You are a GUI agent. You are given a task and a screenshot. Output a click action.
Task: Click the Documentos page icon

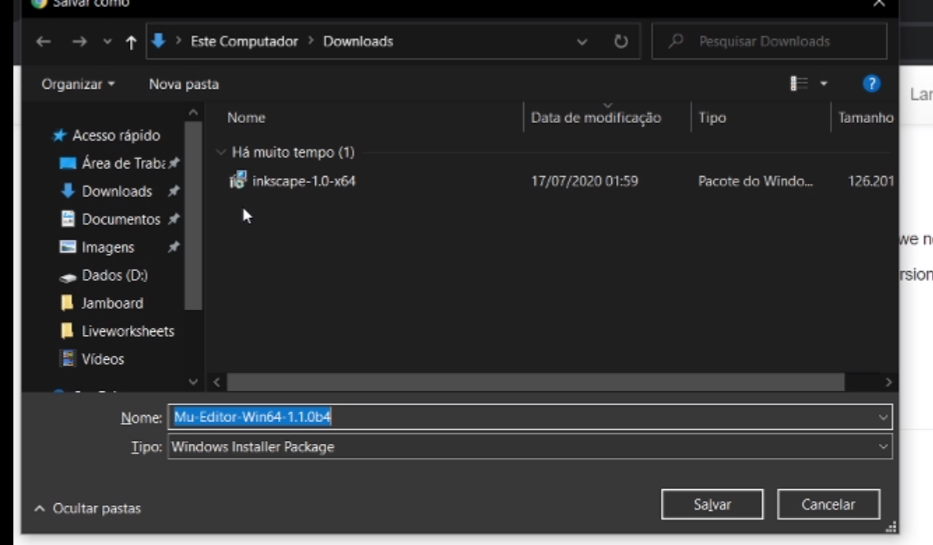[x=68, y=219]
